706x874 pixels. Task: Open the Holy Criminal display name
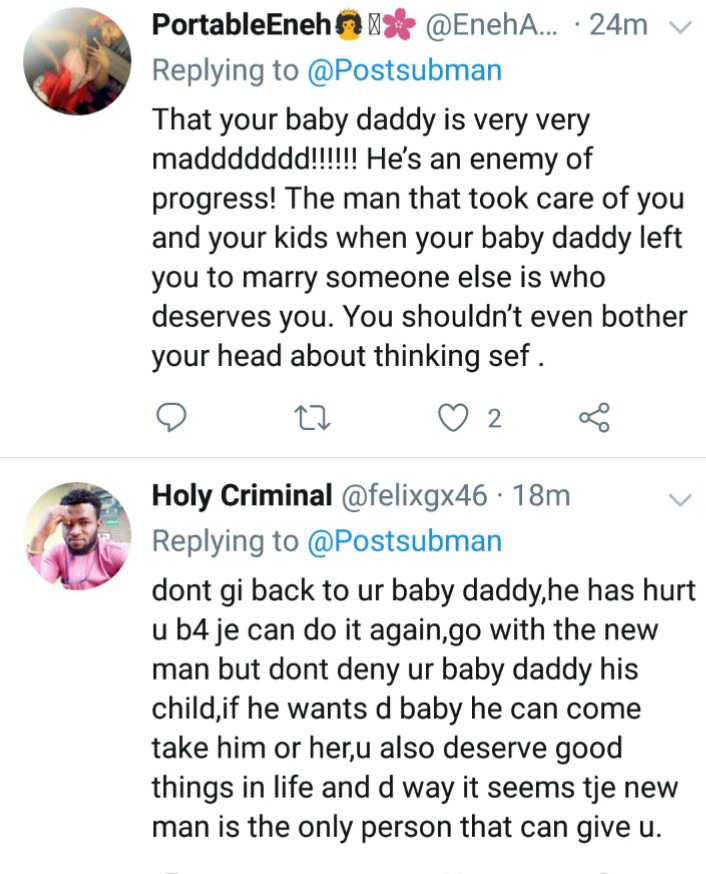click(241, 496)
